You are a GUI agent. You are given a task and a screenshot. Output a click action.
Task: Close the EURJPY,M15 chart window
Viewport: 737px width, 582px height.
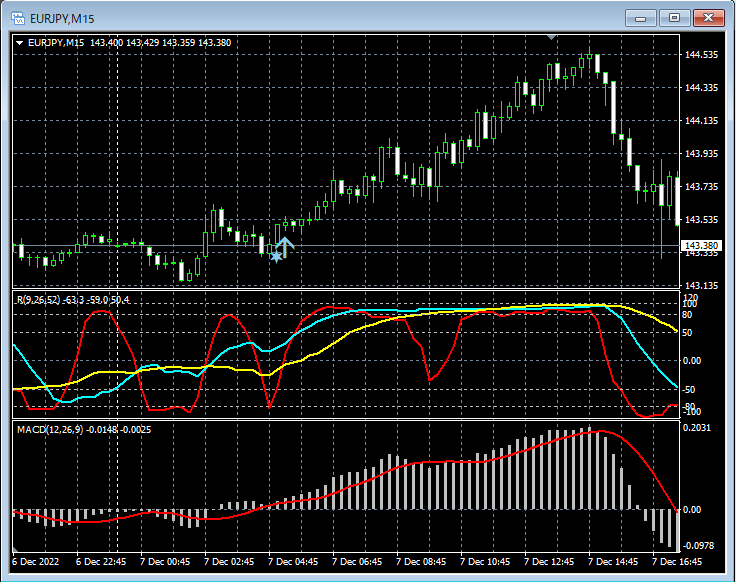709,17
